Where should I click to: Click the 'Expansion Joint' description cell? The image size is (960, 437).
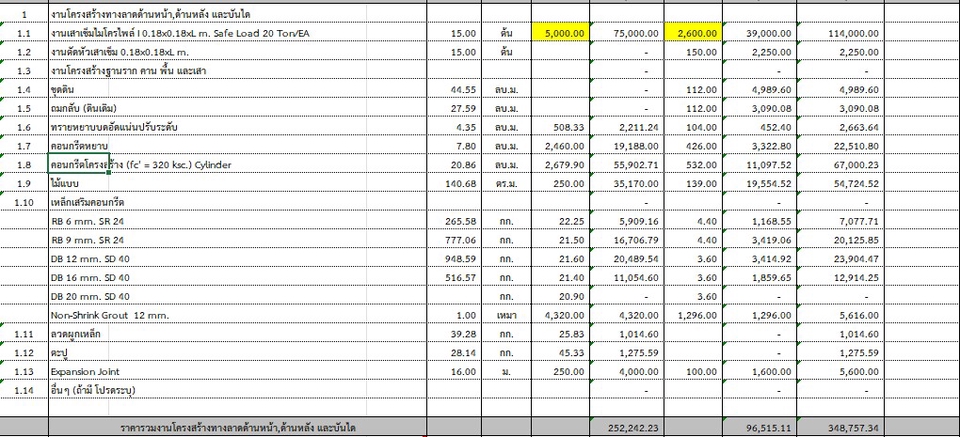coord(236,370)
